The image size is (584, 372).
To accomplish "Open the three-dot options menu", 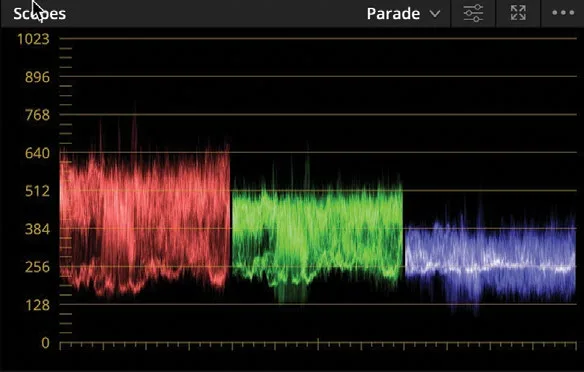I will pos(563,13).
